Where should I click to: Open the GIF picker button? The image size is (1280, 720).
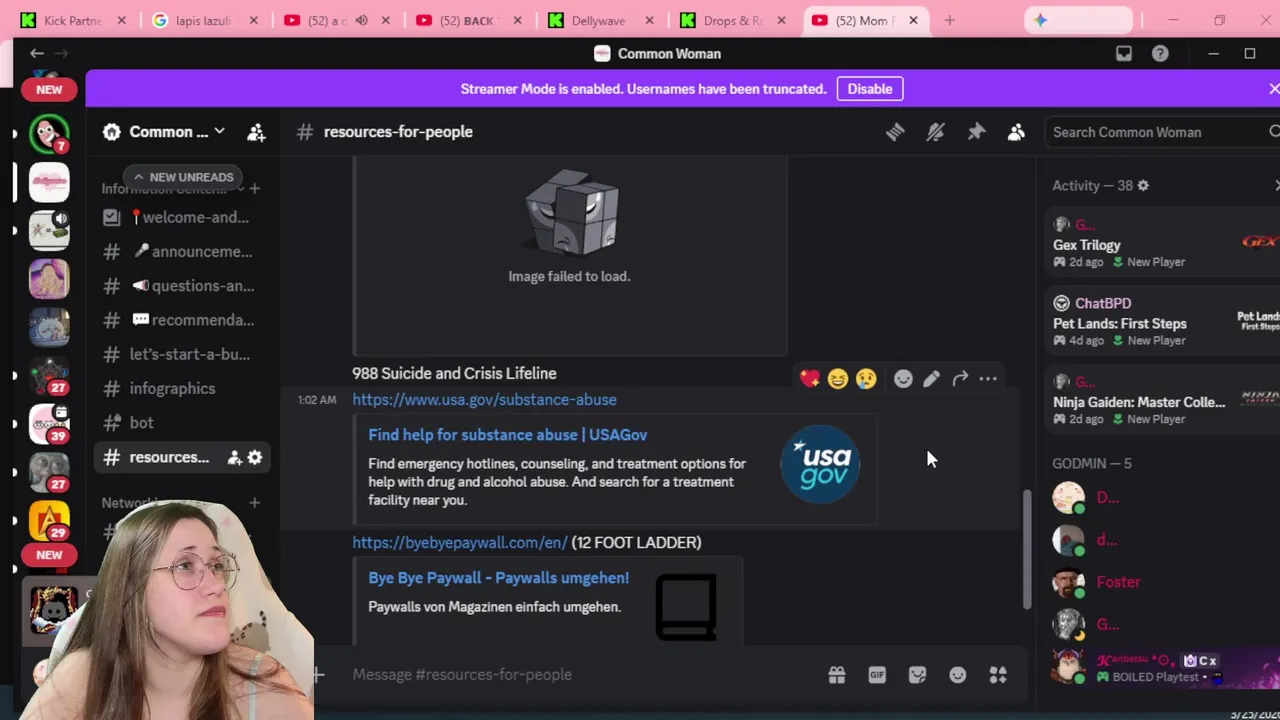877,675
